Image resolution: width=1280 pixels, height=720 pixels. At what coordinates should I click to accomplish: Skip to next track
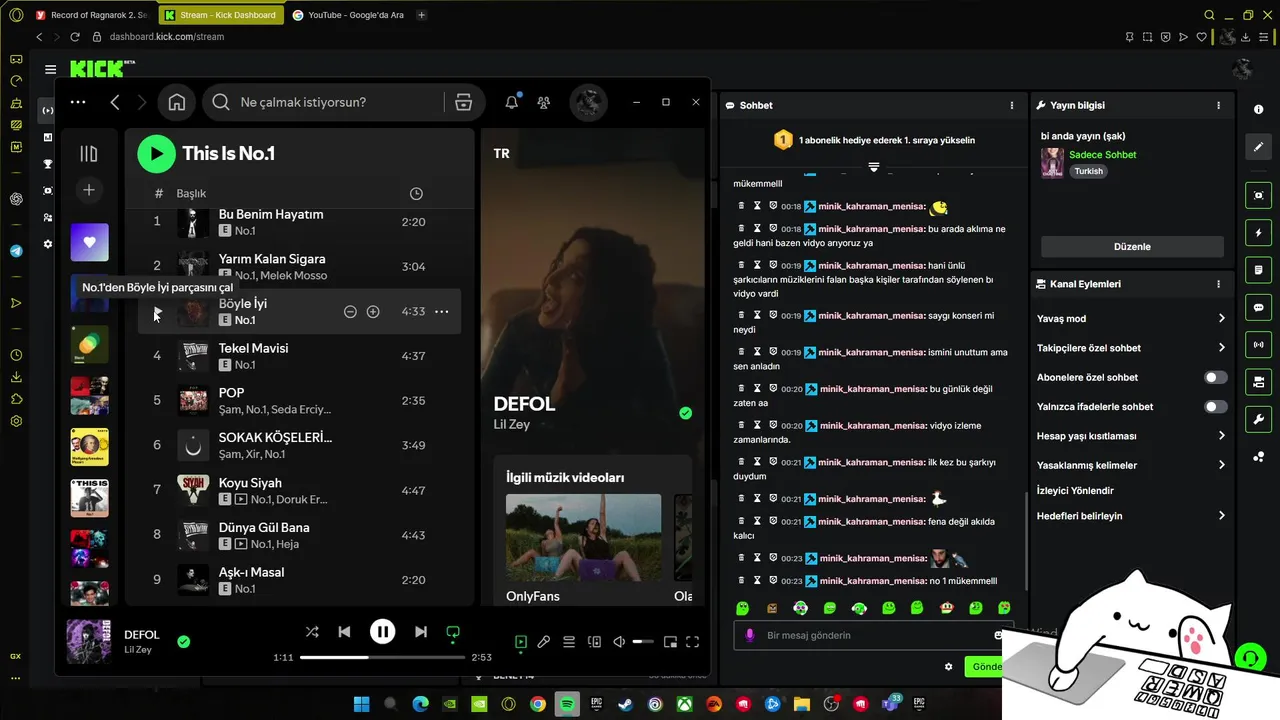[x=421, y=632]
